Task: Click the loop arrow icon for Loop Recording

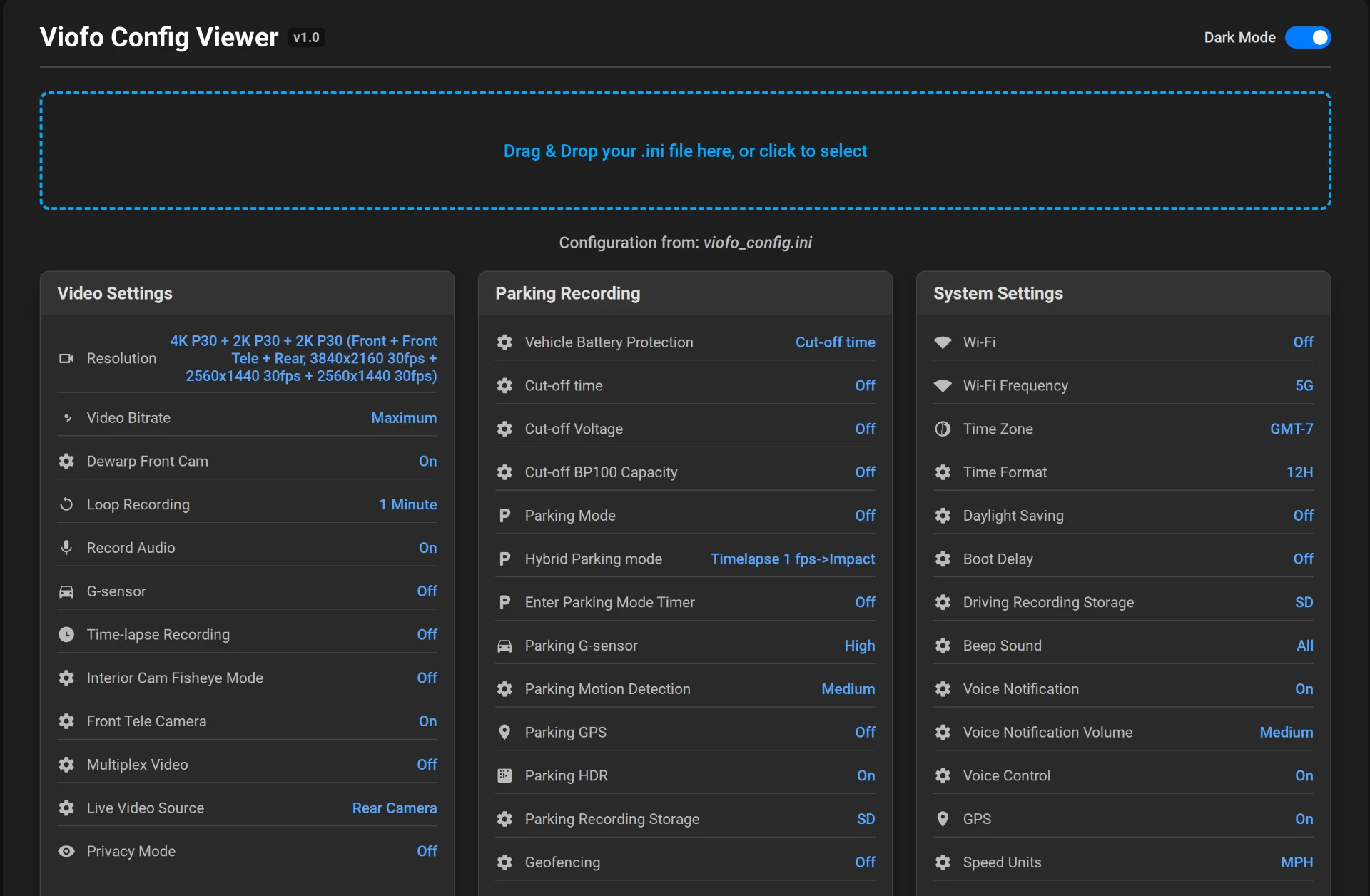Action: coord(66,504)
